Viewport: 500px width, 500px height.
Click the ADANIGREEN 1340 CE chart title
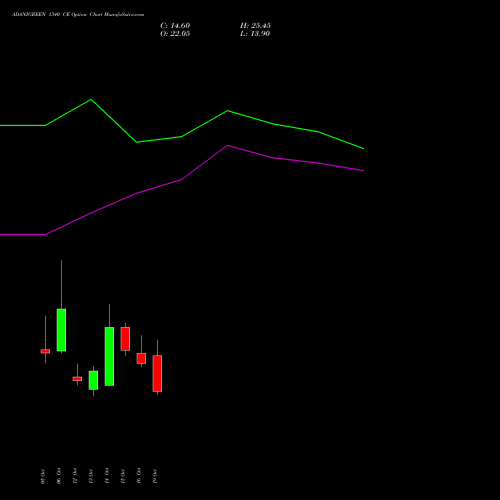point(78,15)
